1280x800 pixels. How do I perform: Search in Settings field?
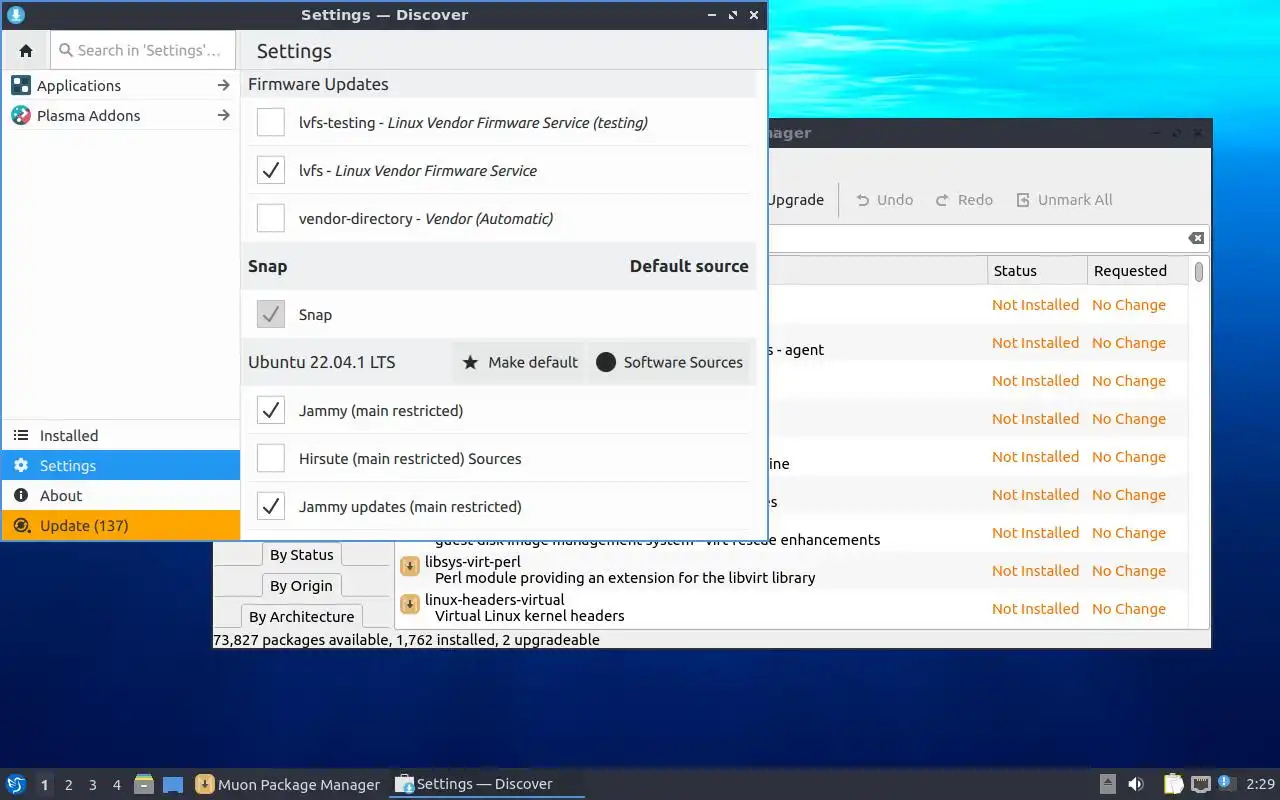[143, 50]
